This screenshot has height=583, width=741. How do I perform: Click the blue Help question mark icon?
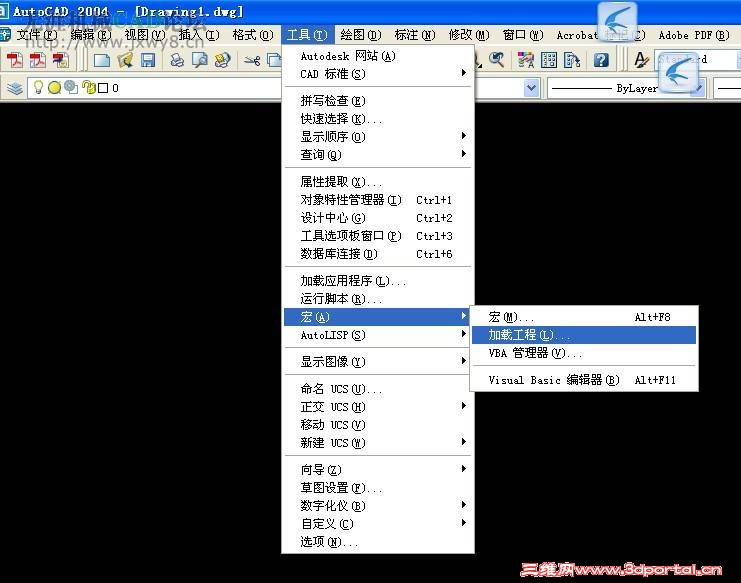click(601, 60)
